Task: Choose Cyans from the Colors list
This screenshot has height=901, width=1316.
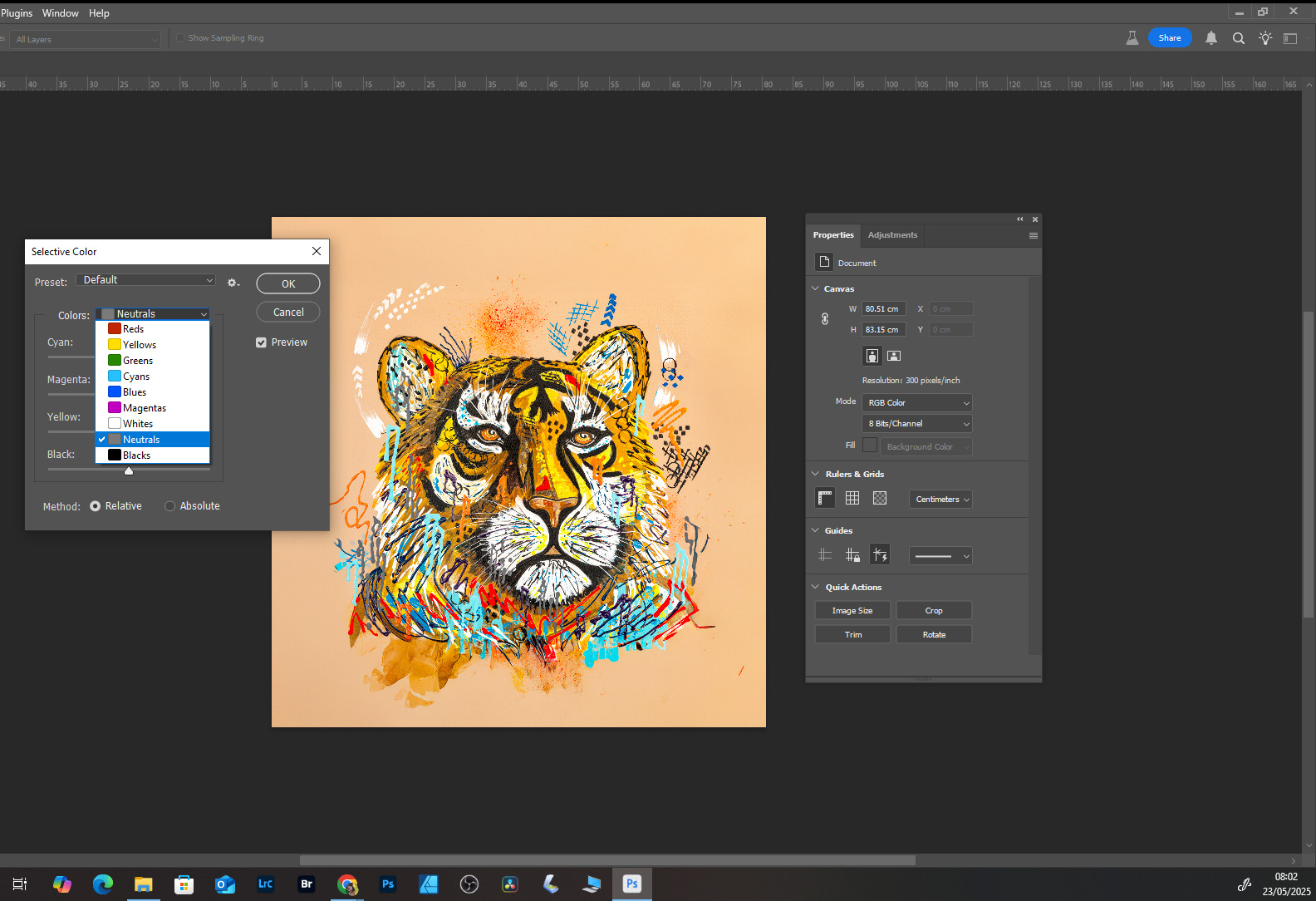Action: tap(153, 377)
